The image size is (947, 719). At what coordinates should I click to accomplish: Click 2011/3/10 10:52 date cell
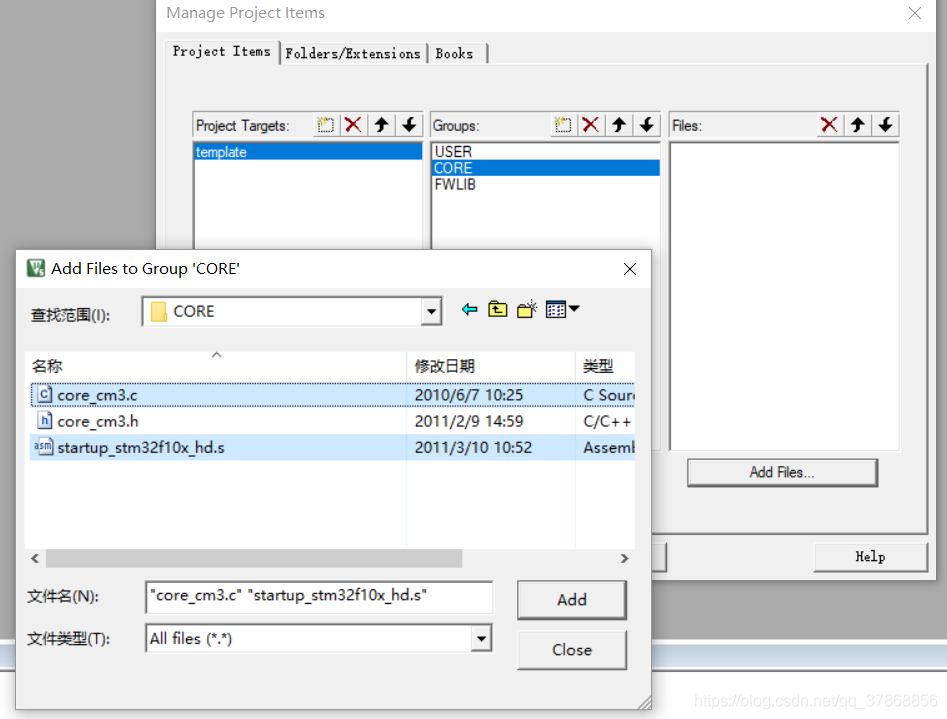(x=474, y=448)
